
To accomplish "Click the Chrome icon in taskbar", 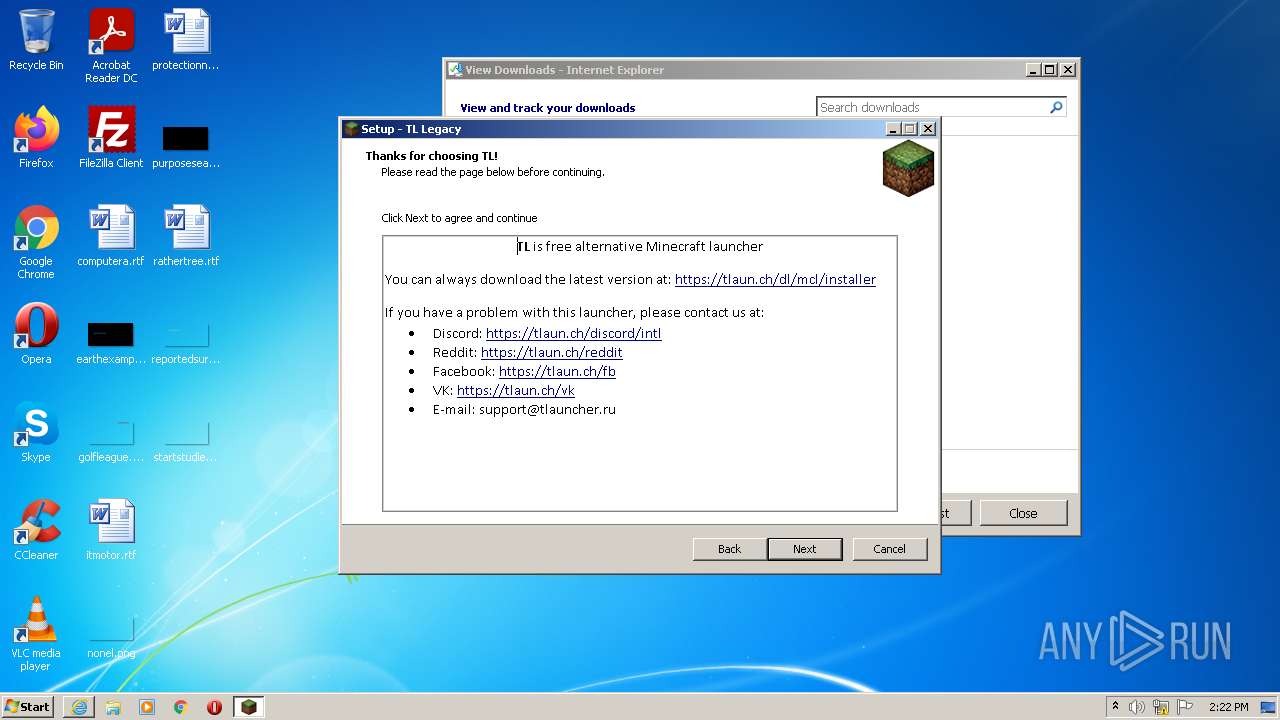I will [181, 707].
